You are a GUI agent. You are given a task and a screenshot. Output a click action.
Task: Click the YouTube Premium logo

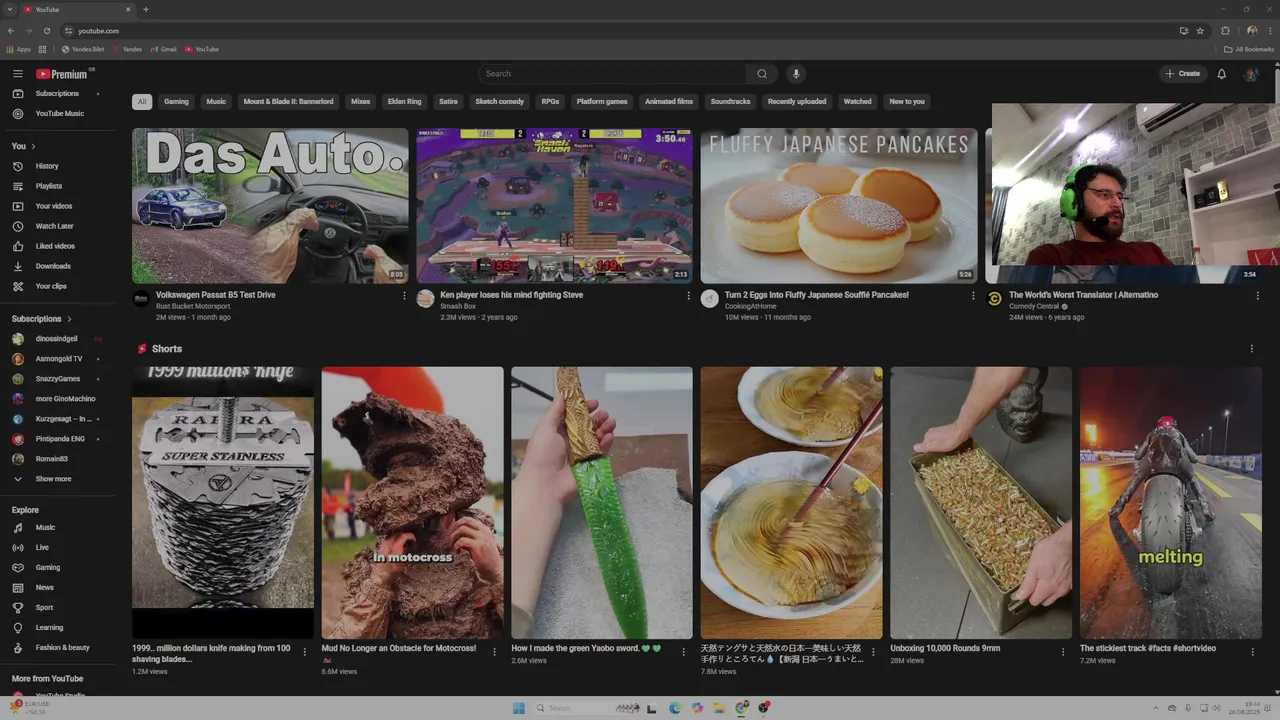click(x=62, y=74)
